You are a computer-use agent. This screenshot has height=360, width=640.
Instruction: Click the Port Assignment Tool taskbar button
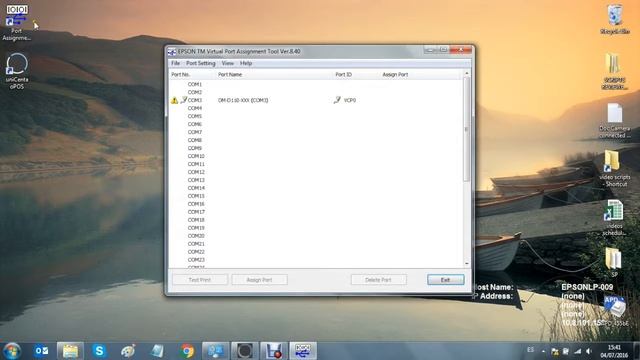[x=303, y=351]
